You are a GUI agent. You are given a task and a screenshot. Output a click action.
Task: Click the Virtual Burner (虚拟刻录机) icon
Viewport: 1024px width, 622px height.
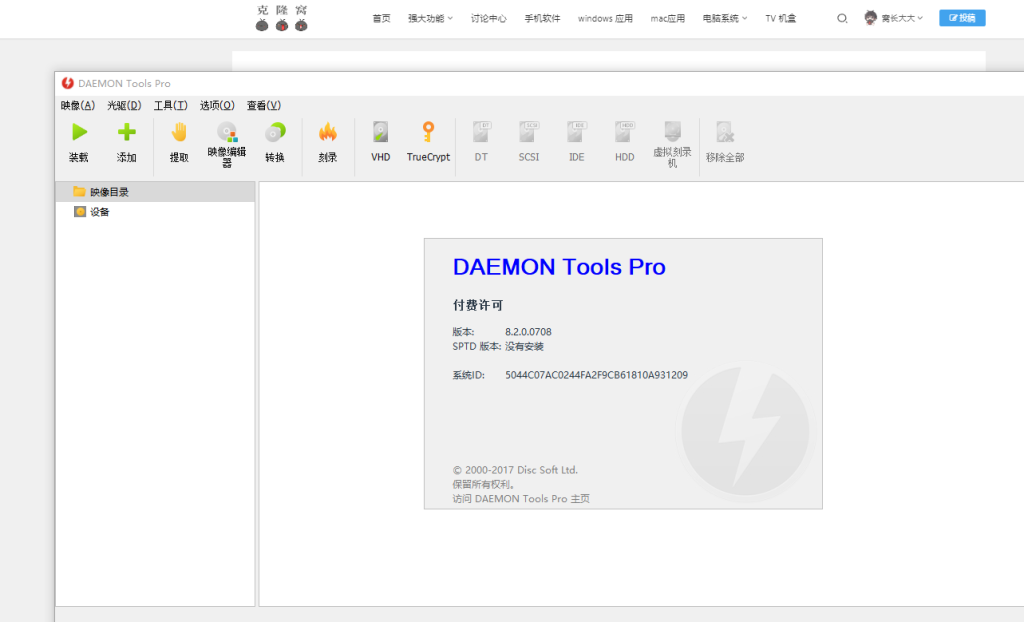tap(673, 131)
